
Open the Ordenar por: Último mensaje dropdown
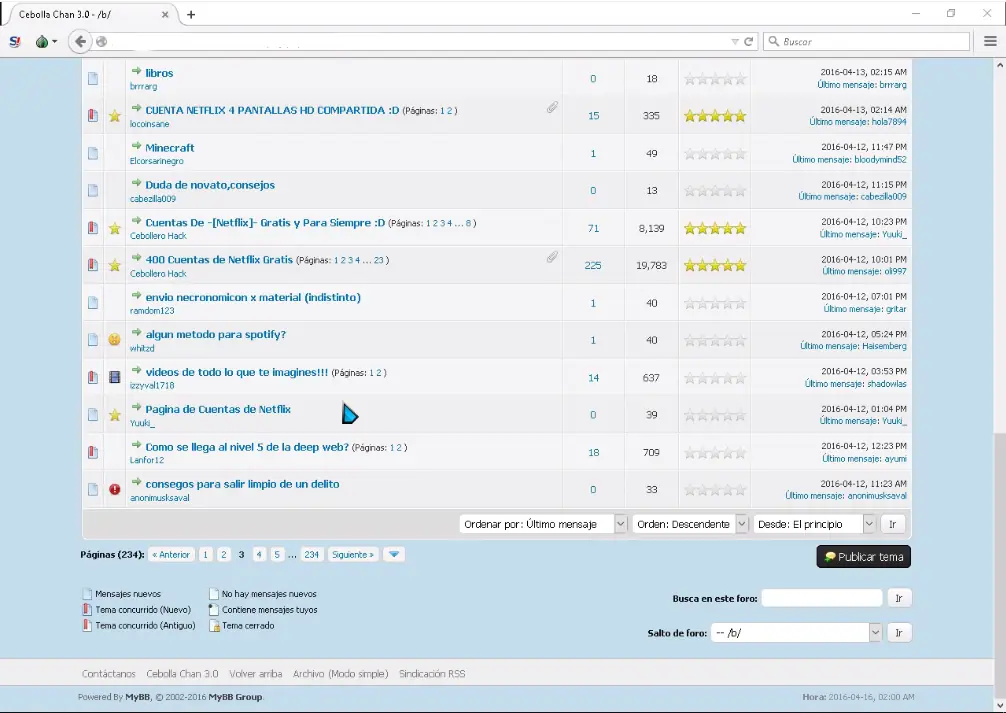tap(543, 524)
